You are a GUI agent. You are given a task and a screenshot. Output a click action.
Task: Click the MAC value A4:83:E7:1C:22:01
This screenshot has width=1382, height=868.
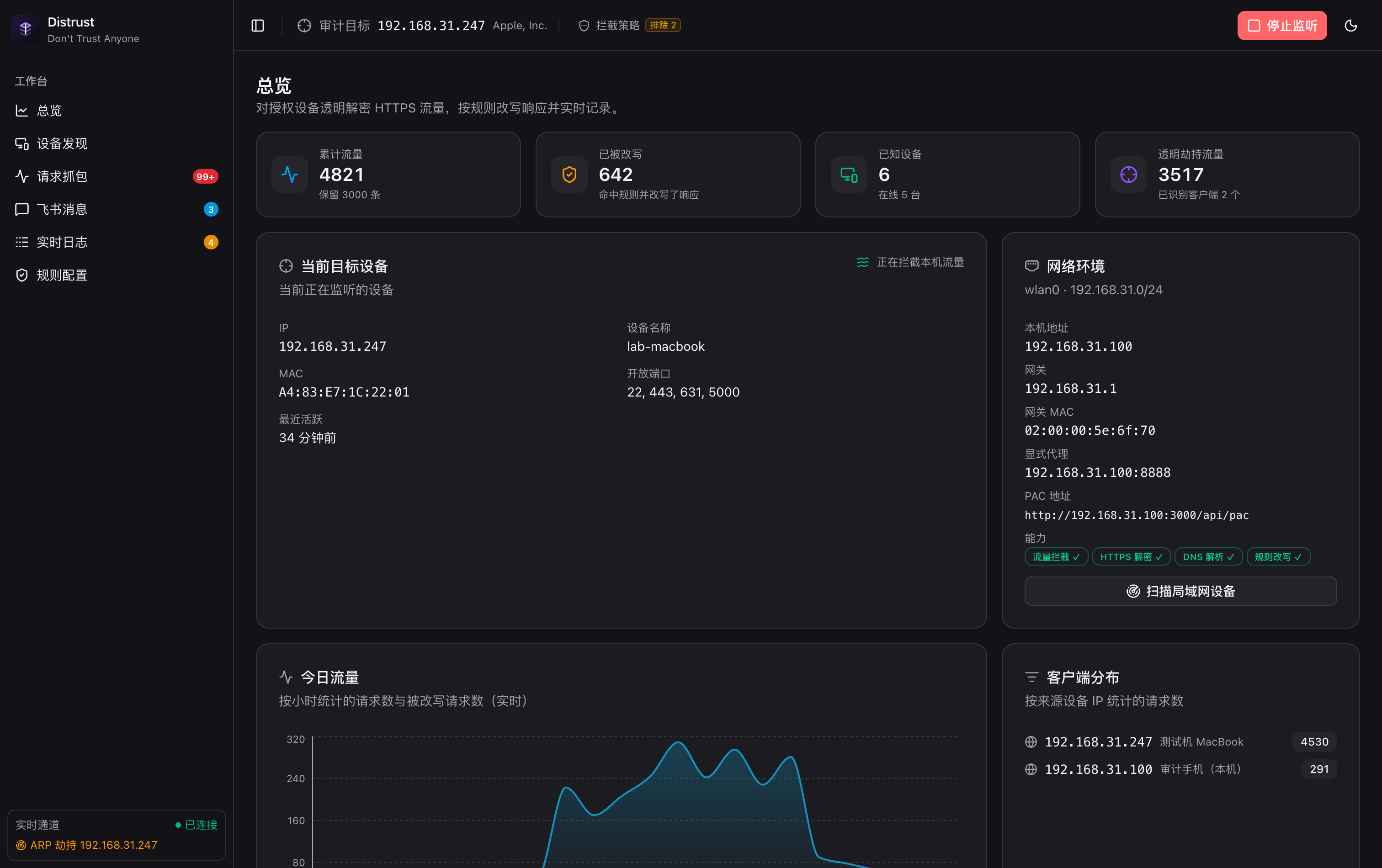pyautogui.click(x=344, y=392)
